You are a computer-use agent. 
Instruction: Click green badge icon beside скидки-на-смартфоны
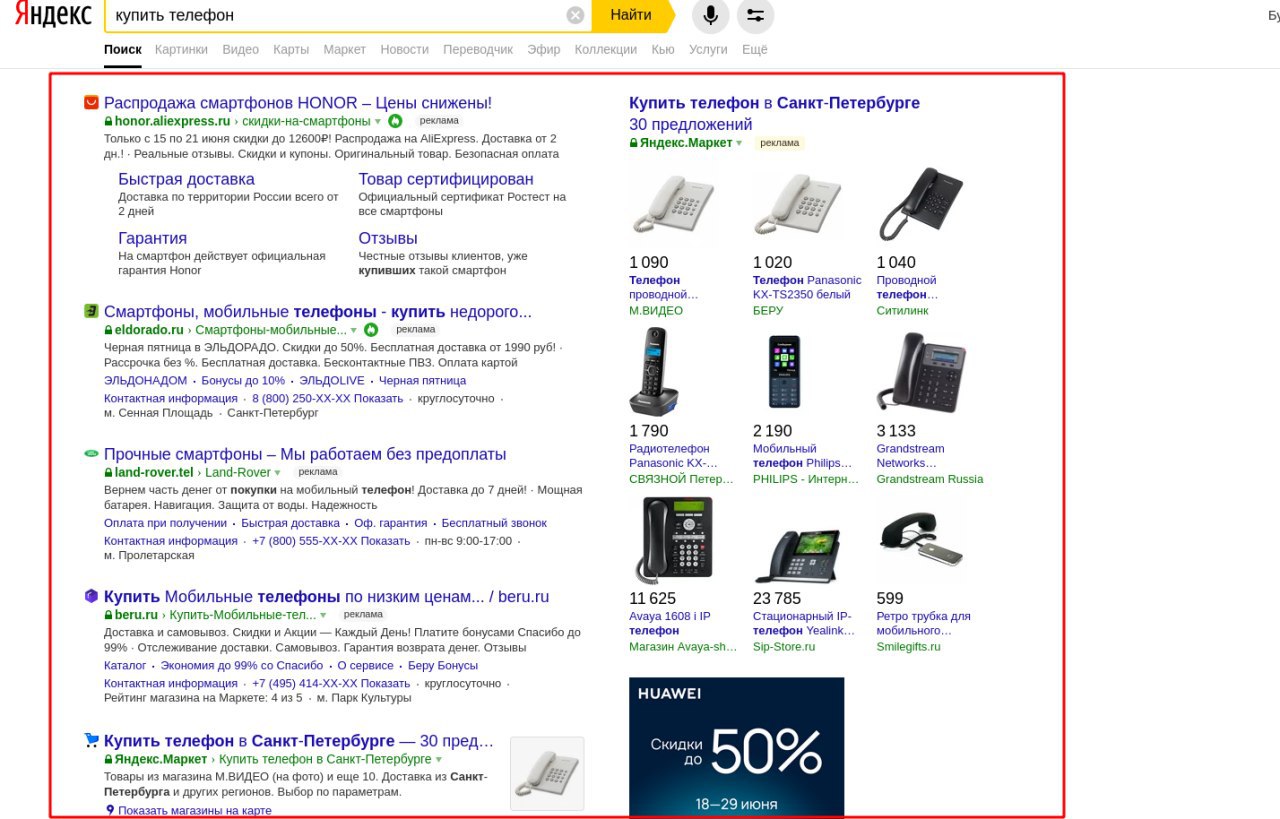point(395,121)
